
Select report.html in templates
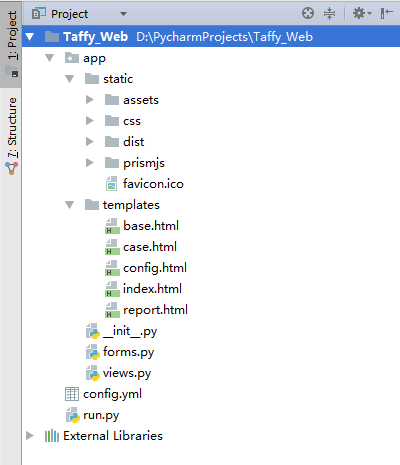(x=155, y=310)
